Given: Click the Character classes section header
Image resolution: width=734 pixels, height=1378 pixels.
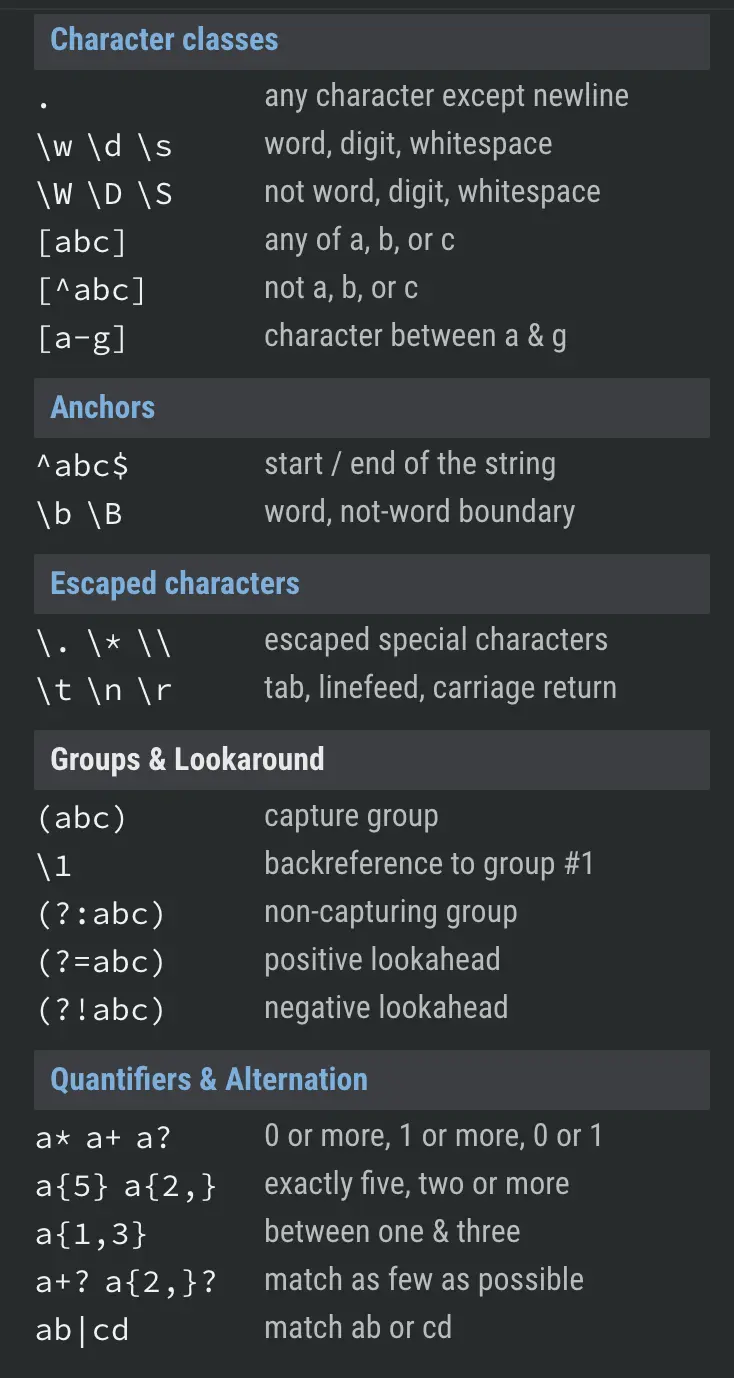Looking at the screenshot, I should [x=372, y=40].
